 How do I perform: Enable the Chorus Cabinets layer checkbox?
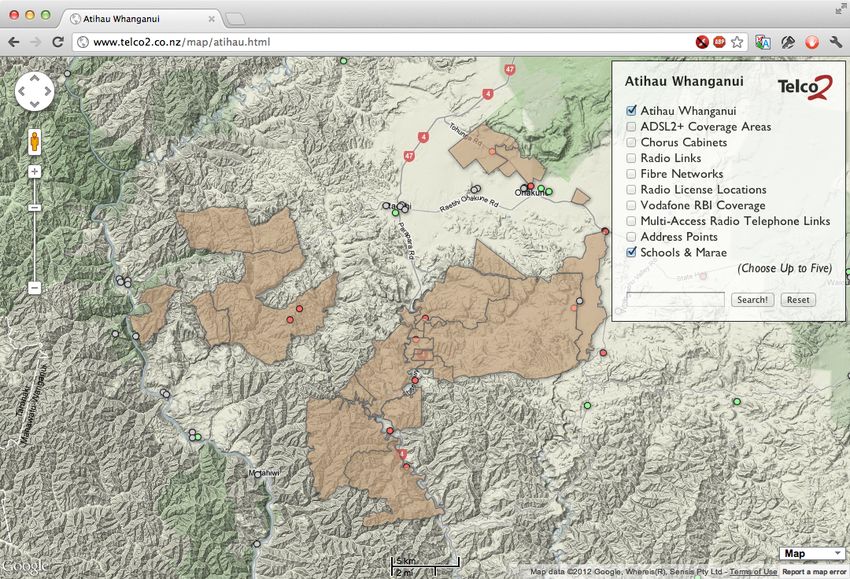(631, 143)
